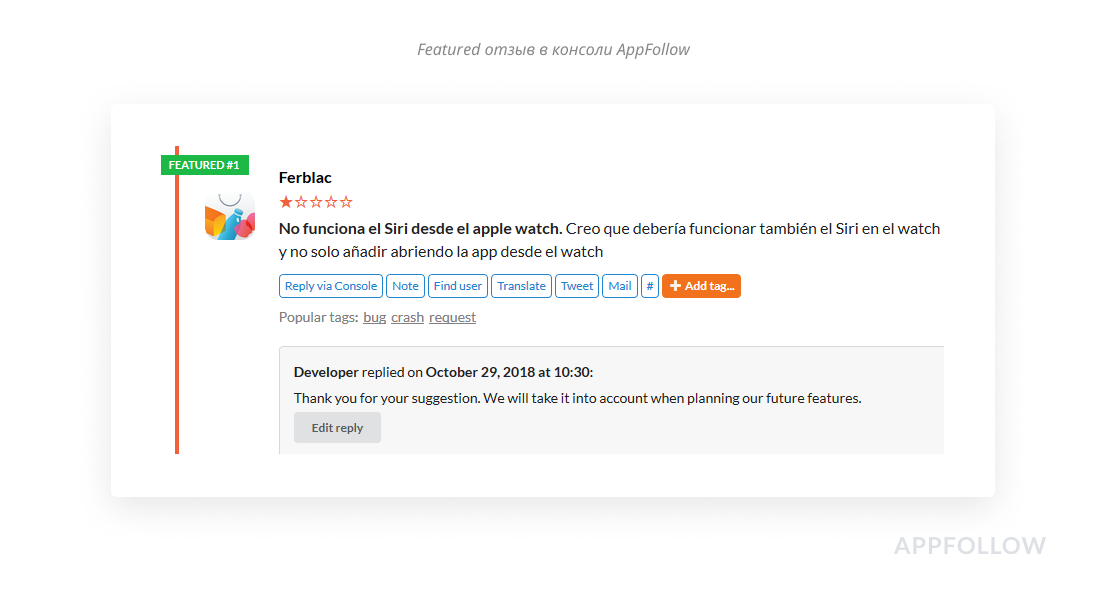Click the filled first star in rating
1106x594 pixels.
[286, 202]
